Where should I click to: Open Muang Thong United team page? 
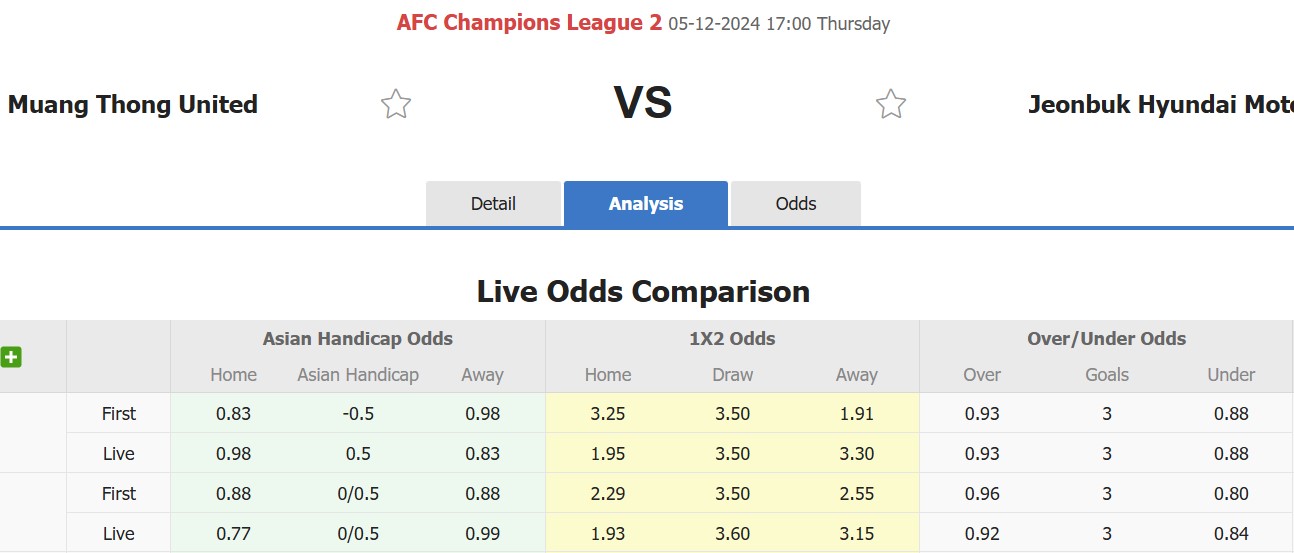(133, 104)
